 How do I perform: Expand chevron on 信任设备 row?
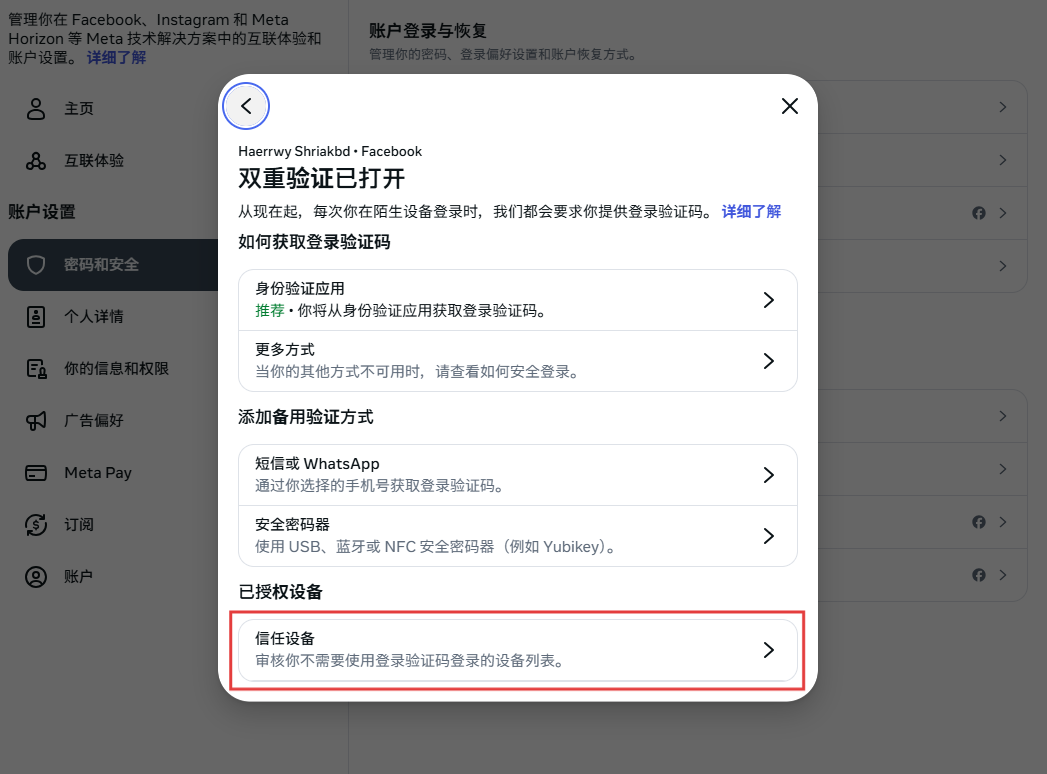(x=769, y=650)
